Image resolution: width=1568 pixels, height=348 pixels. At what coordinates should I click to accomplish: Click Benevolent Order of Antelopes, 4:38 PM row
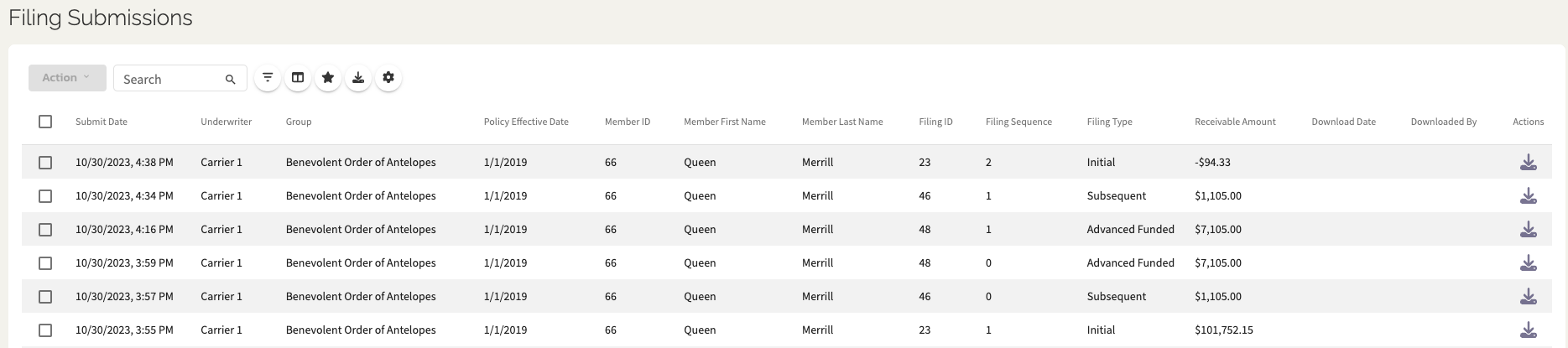[361, 163]
